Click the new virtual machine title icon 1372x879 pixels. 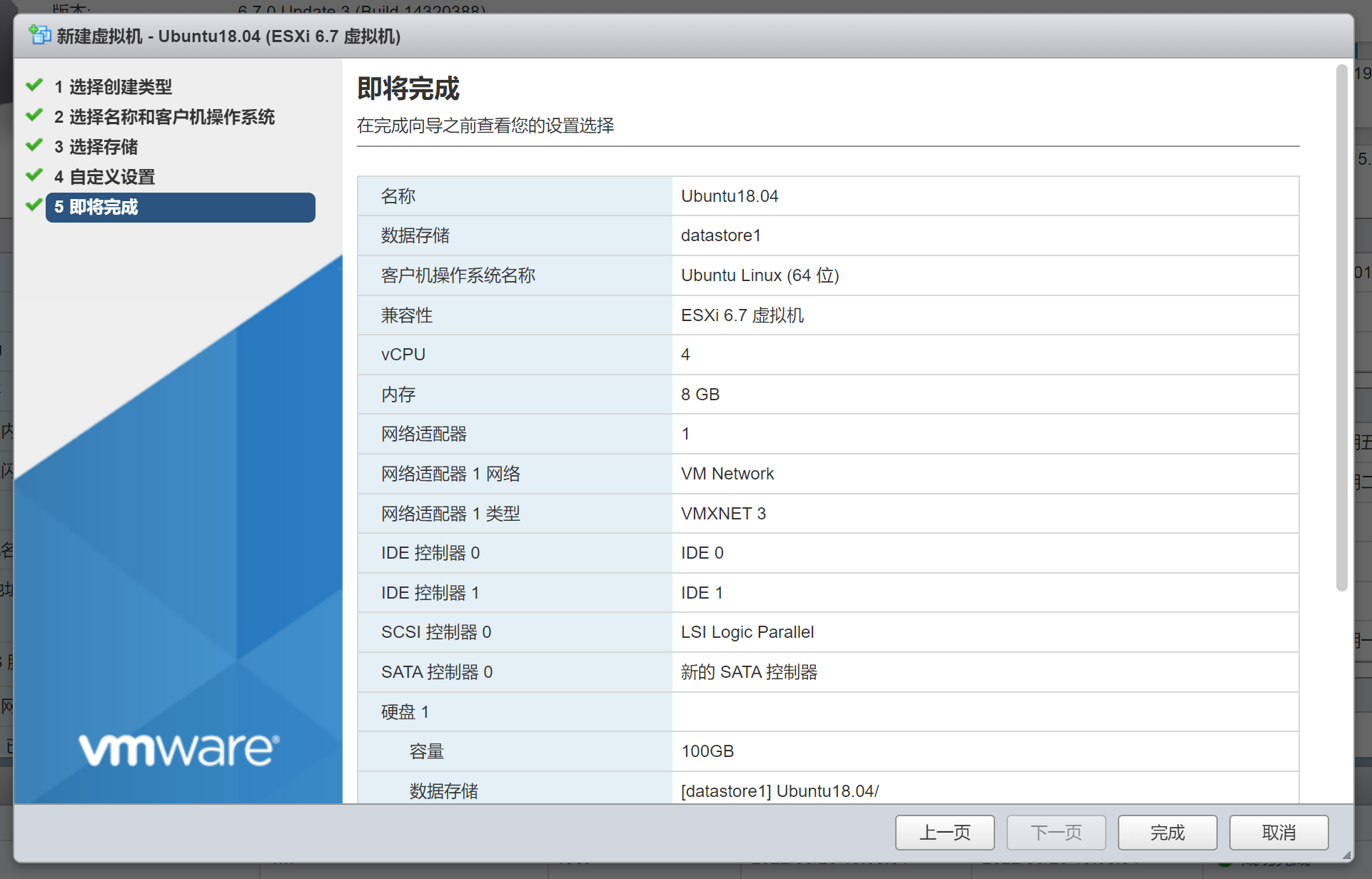[x=40, y=35]
